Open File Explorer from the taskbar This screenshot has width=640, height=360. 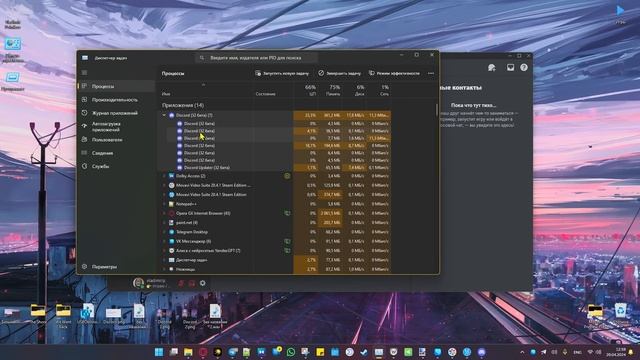point(188,352)
